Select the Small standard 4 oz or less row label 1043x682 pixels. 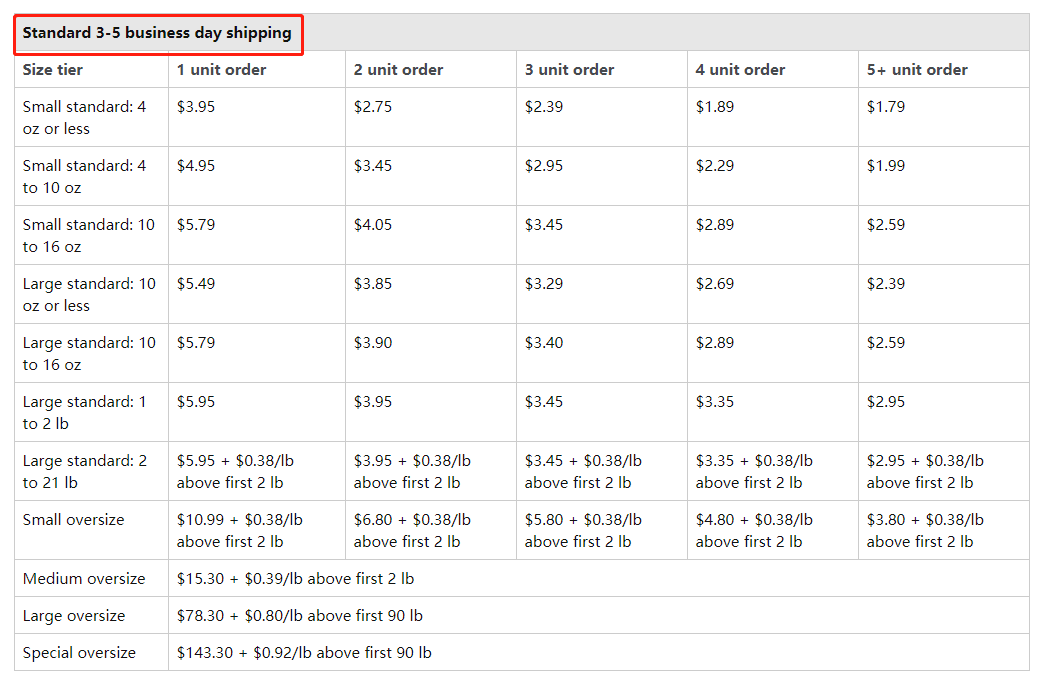[84, 118]
